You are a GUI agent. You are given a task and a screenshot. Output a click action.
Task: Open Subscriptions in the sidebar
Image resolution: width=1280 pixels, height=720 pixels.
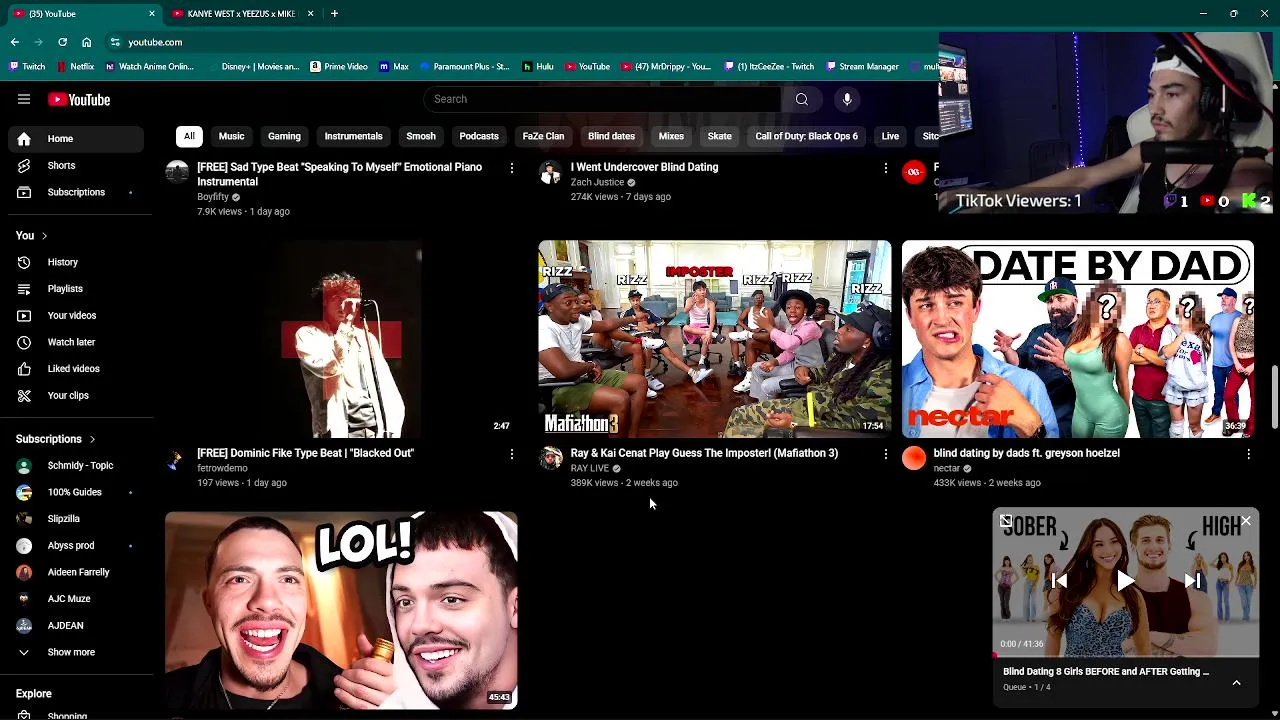[x=76, y=192]
